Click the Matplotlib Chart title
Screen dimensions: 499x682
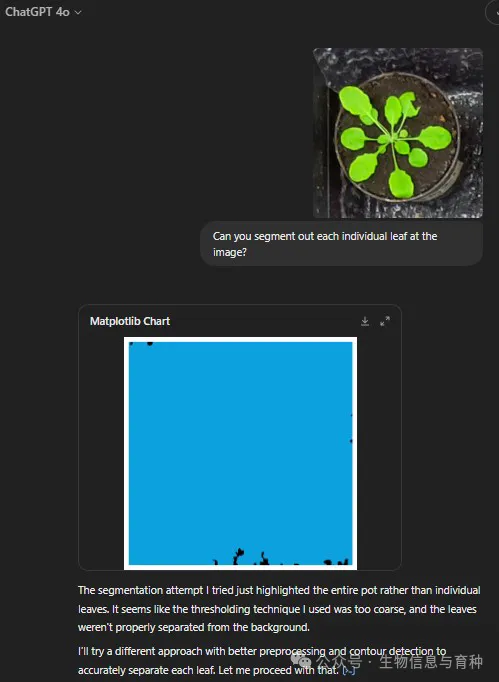tap(130, 321)
